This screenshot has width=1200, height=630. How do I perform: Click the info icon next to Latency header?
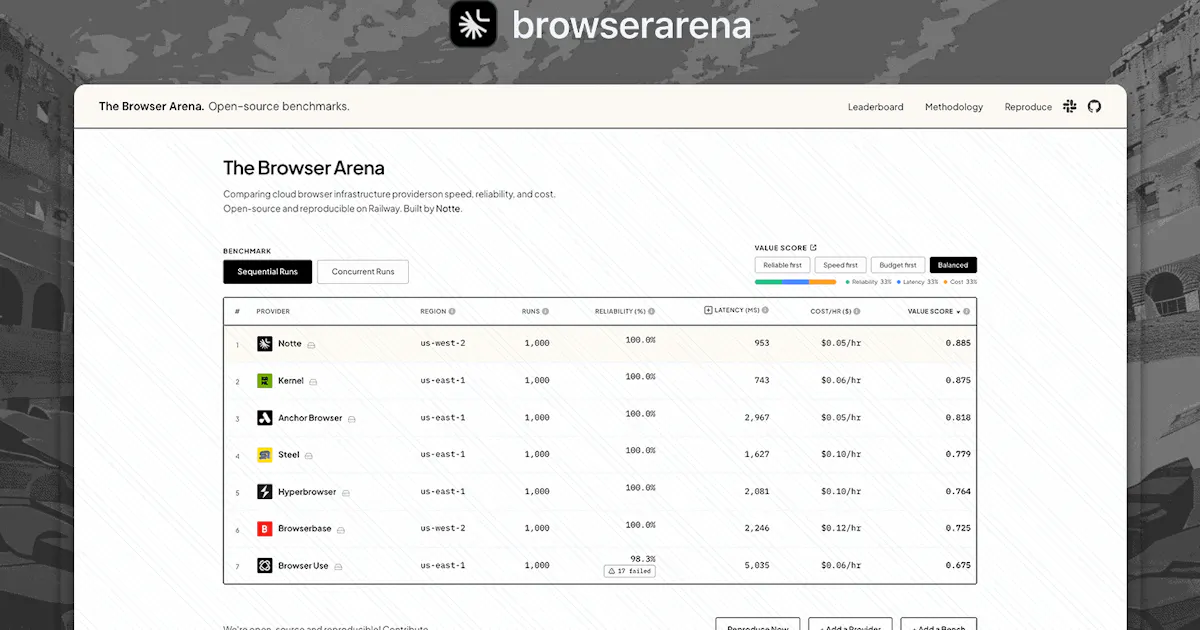[x=766, y=311]
